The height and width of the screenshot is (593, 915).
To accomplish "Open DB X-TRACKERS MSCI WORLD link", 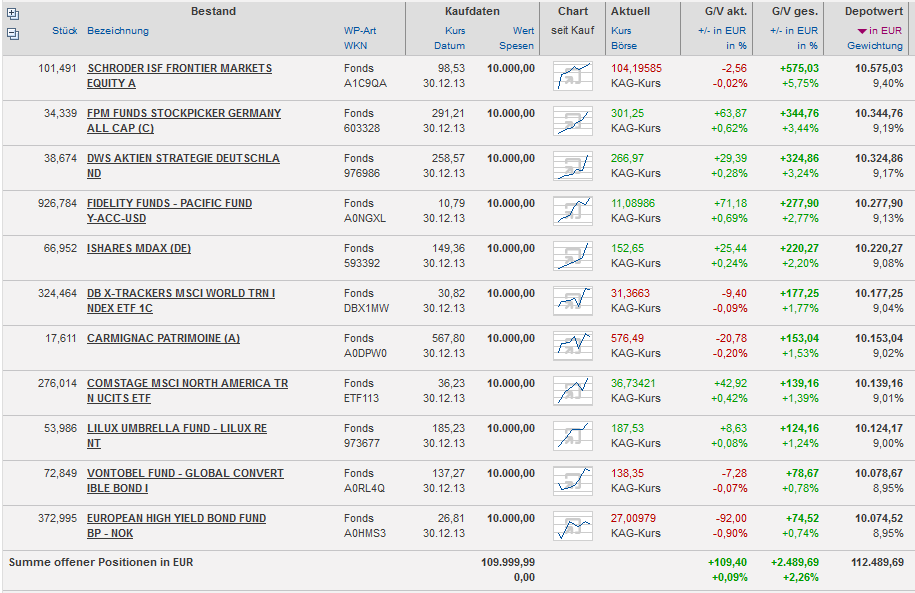I will [181, 293].
